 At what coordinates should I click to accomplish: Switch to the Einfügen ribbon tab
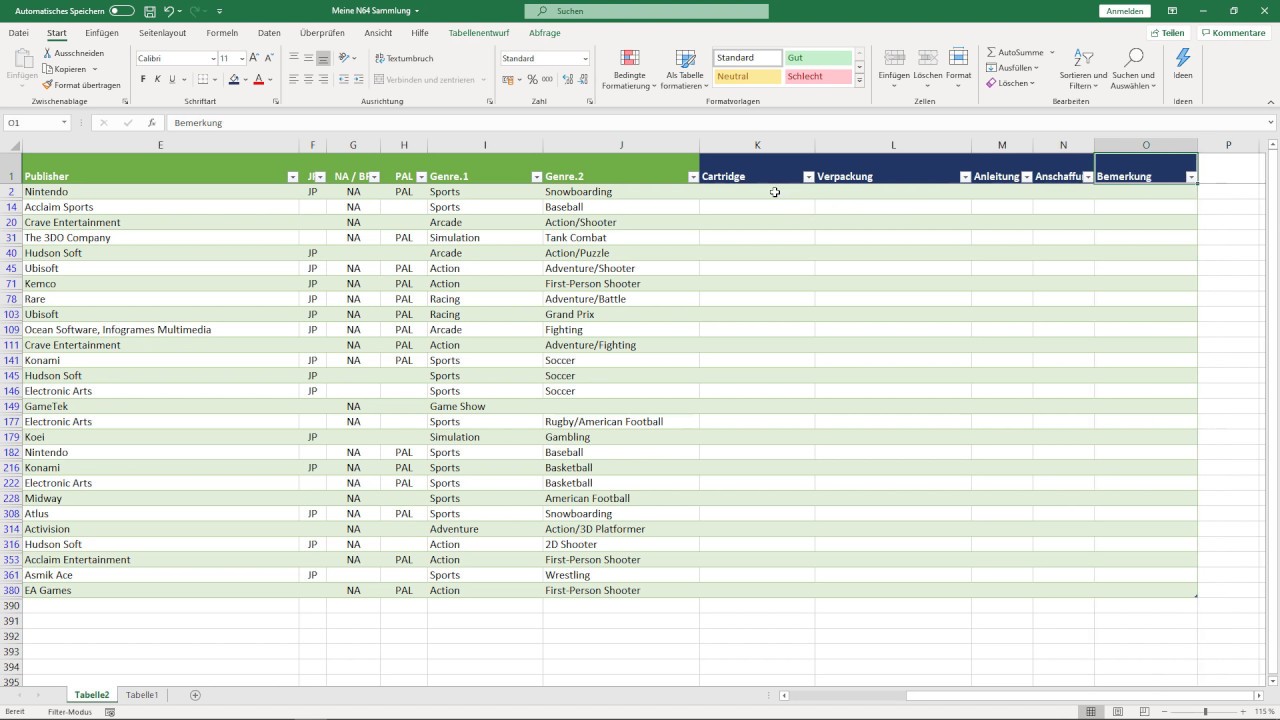pyautogui.click(x=102, y=33)
